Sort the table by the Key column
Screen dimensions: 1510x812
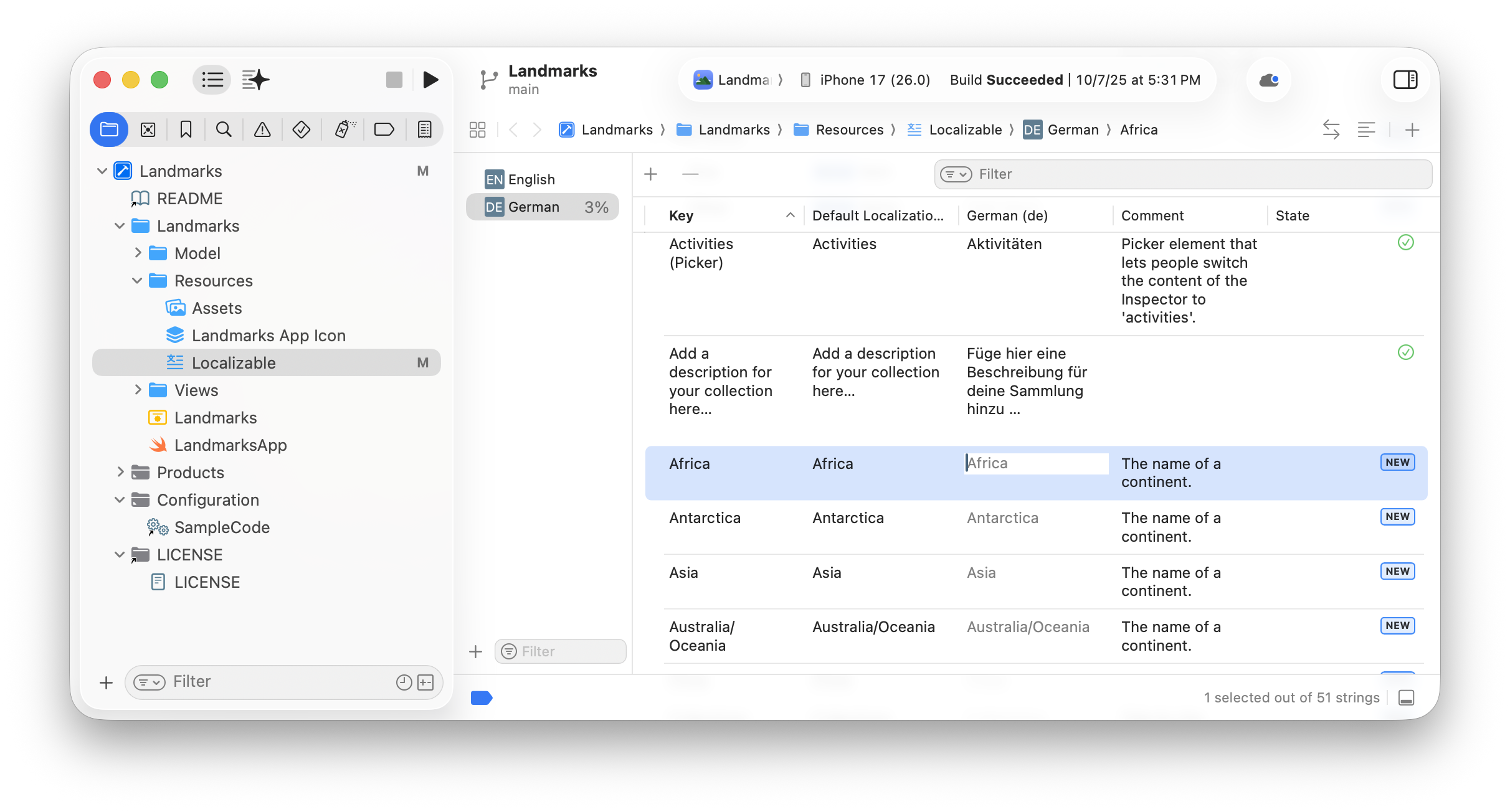(681, 215)
